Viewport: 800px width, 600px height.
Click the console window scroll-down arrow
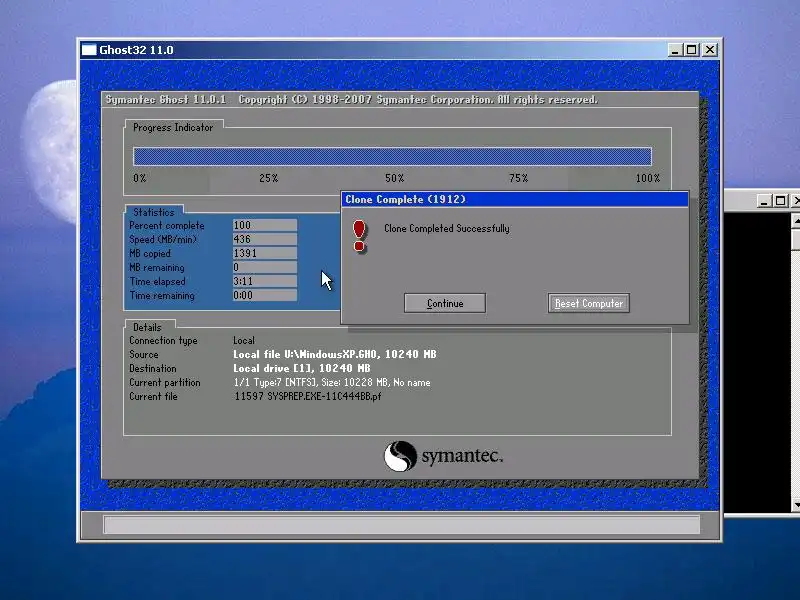click(x=796, y=505)
